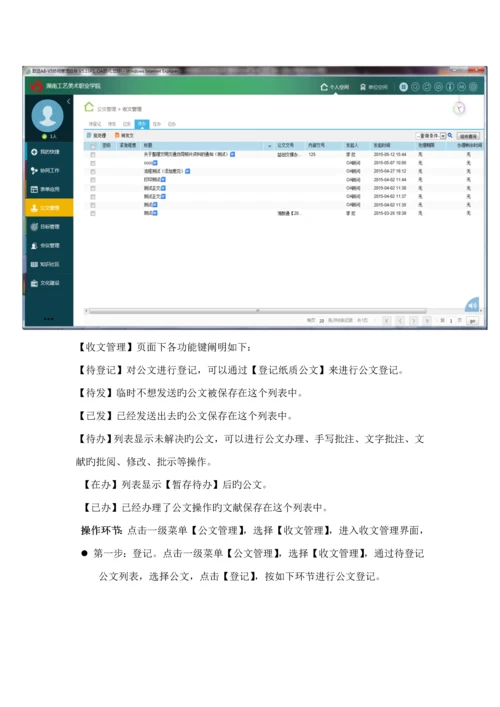Switch to the 待发 tab

(112, 124)
